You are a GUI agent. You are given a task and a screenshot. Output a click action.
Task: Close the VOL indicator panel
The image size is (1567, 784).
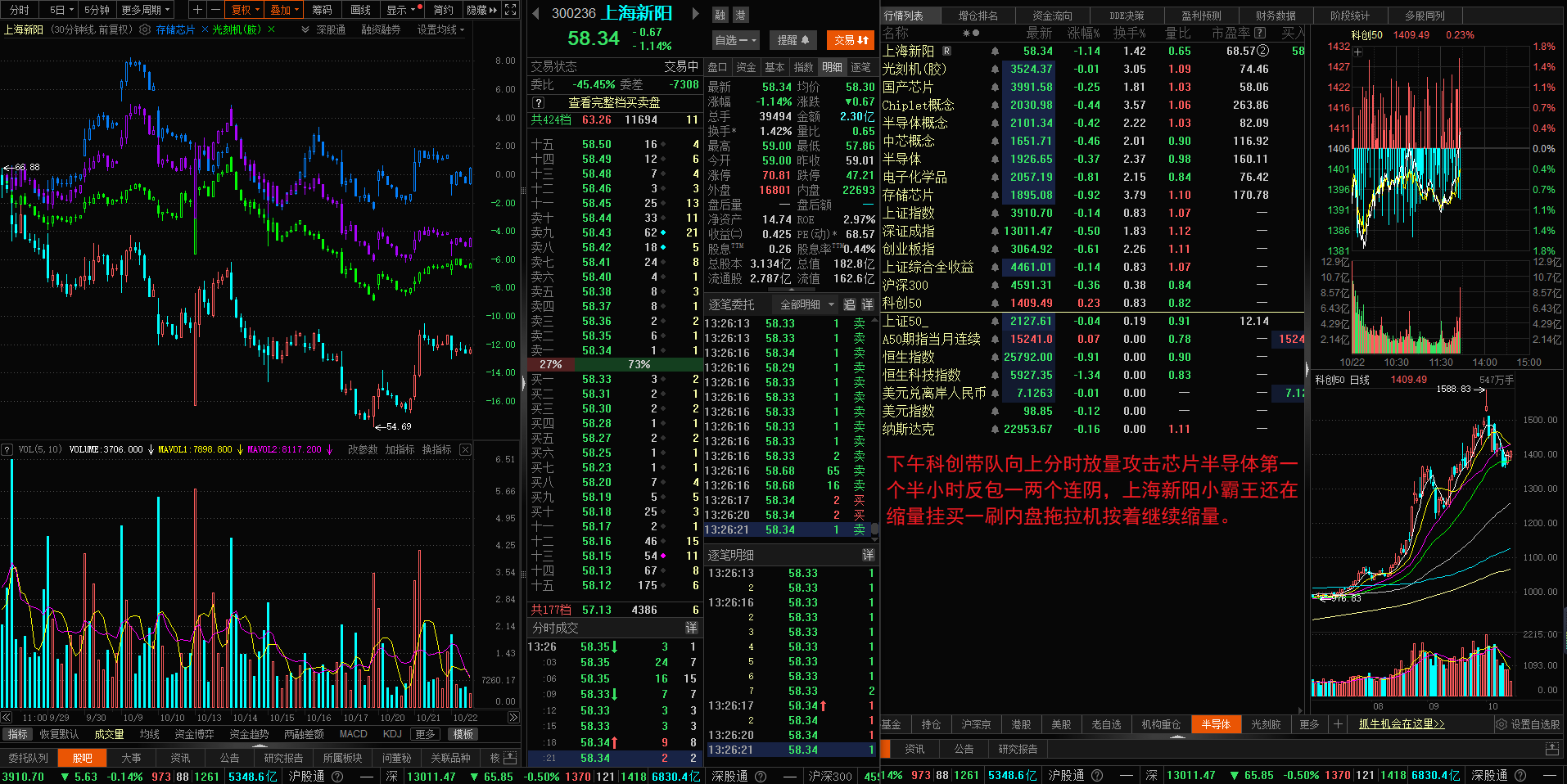click(x=465, y=449)
